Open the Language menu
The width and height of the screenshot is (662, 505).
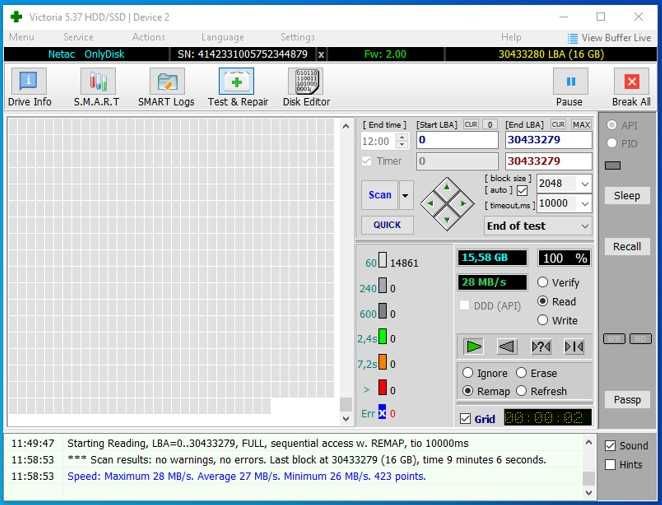point(222,37)
